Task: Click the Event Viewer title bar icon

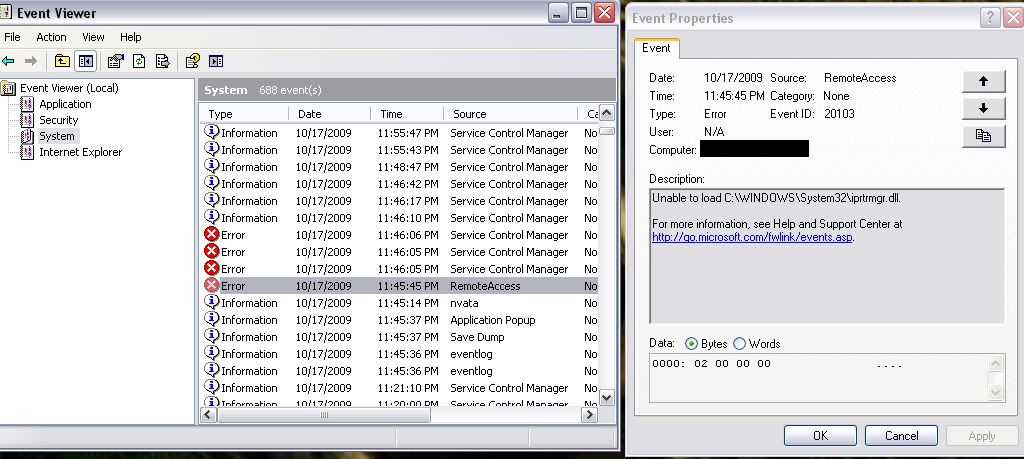Action: (x=5, y=12)
